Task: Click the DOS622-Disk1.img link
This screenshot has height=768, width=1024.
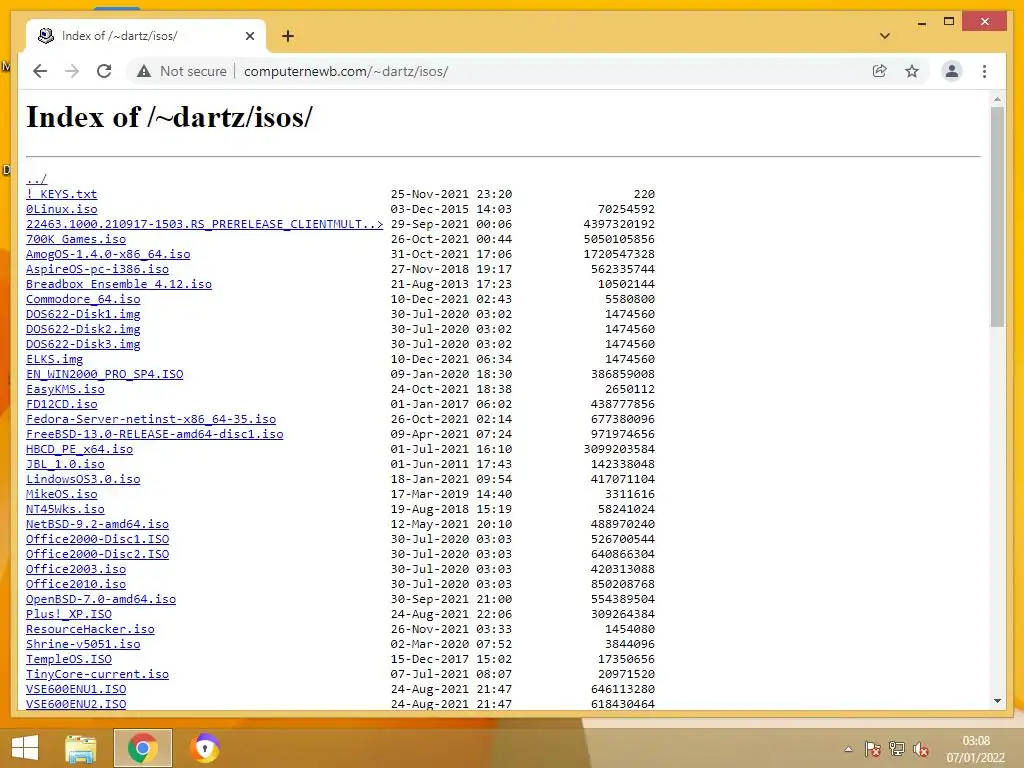Action: click(x=83, y=314)
